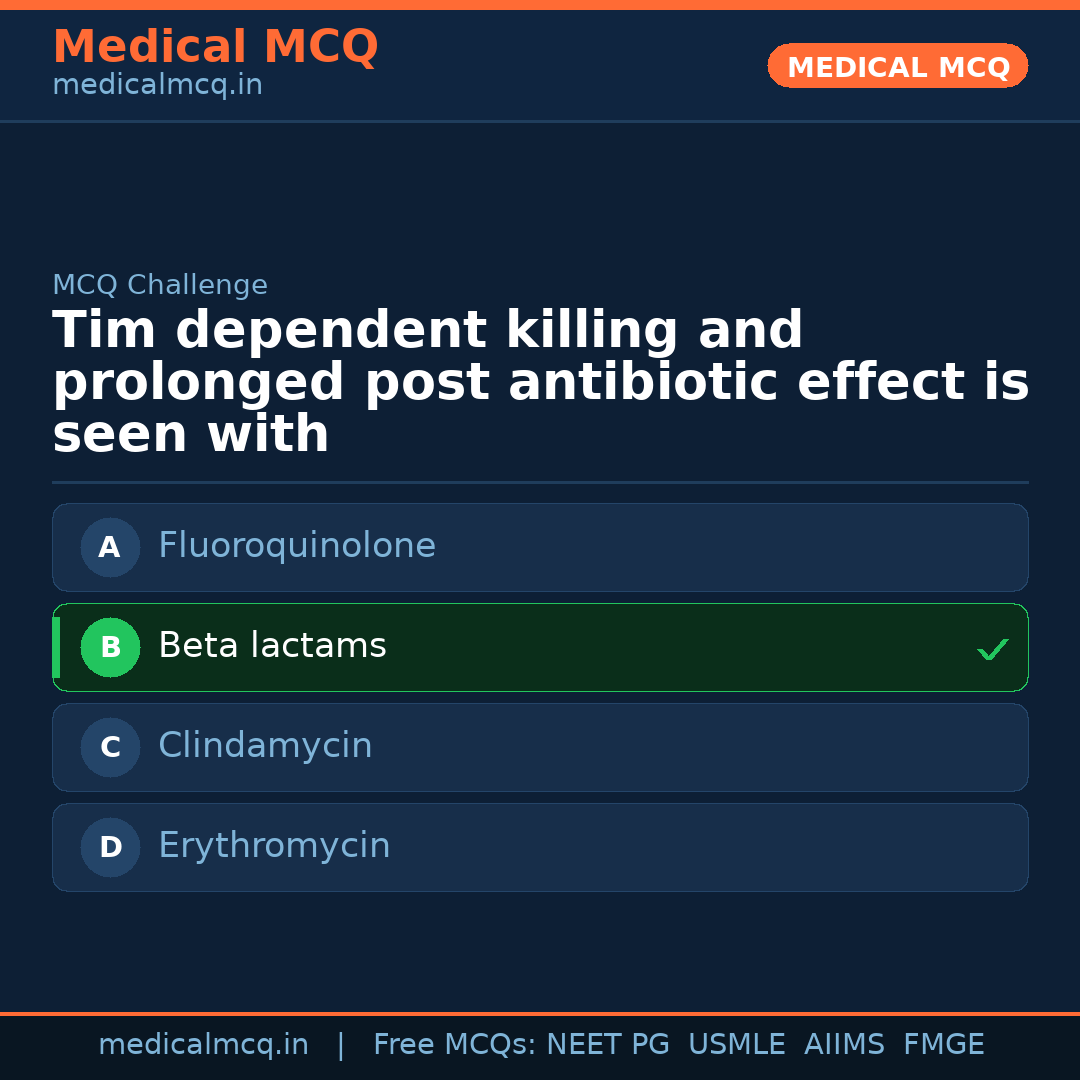Click FMGE in the footer

pyautogui.click(x=944, y=1045)
